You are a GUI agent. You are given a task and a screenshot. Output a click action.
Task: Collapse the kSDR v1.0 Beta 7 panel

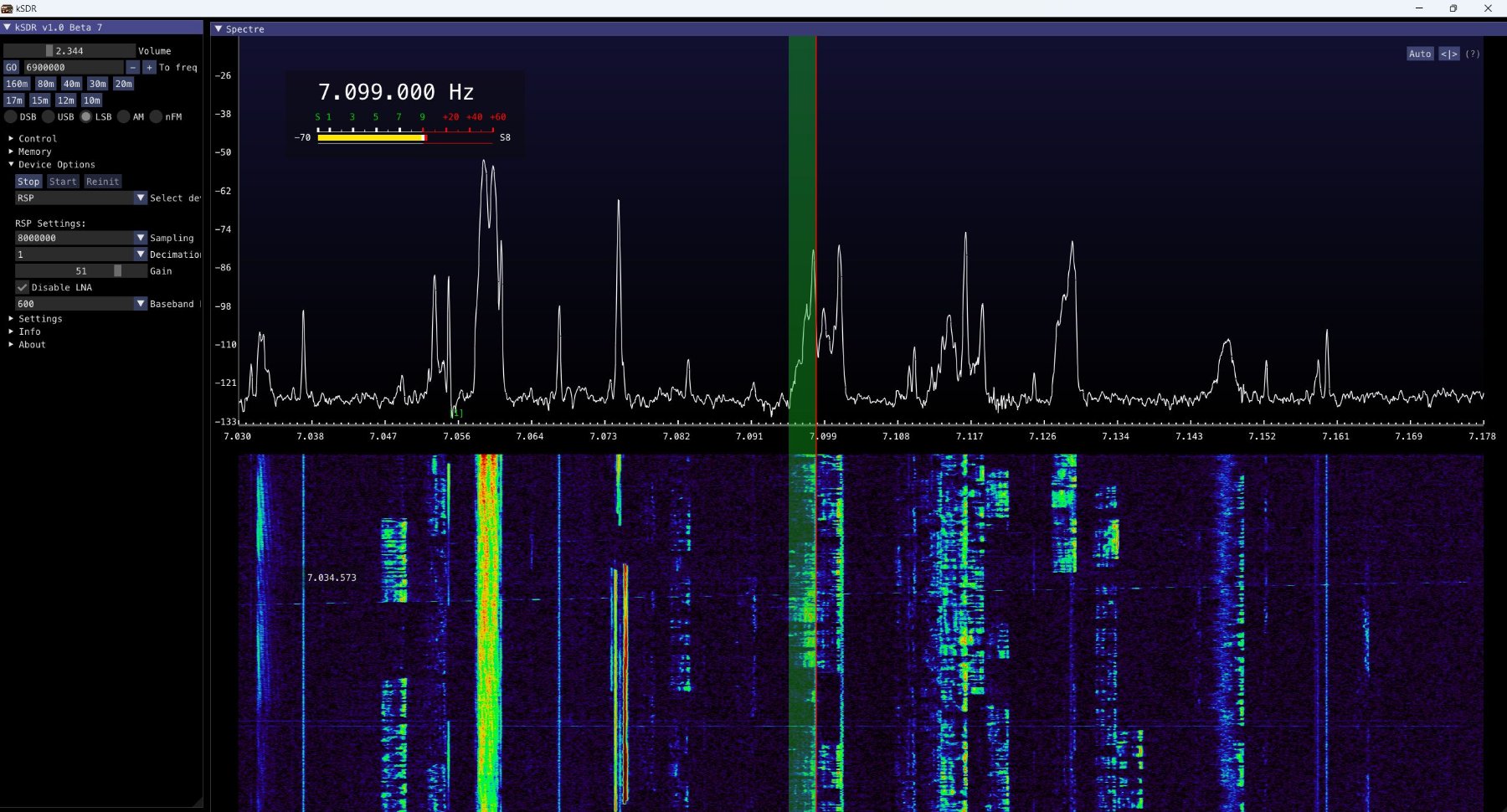[x=8, y=28]
